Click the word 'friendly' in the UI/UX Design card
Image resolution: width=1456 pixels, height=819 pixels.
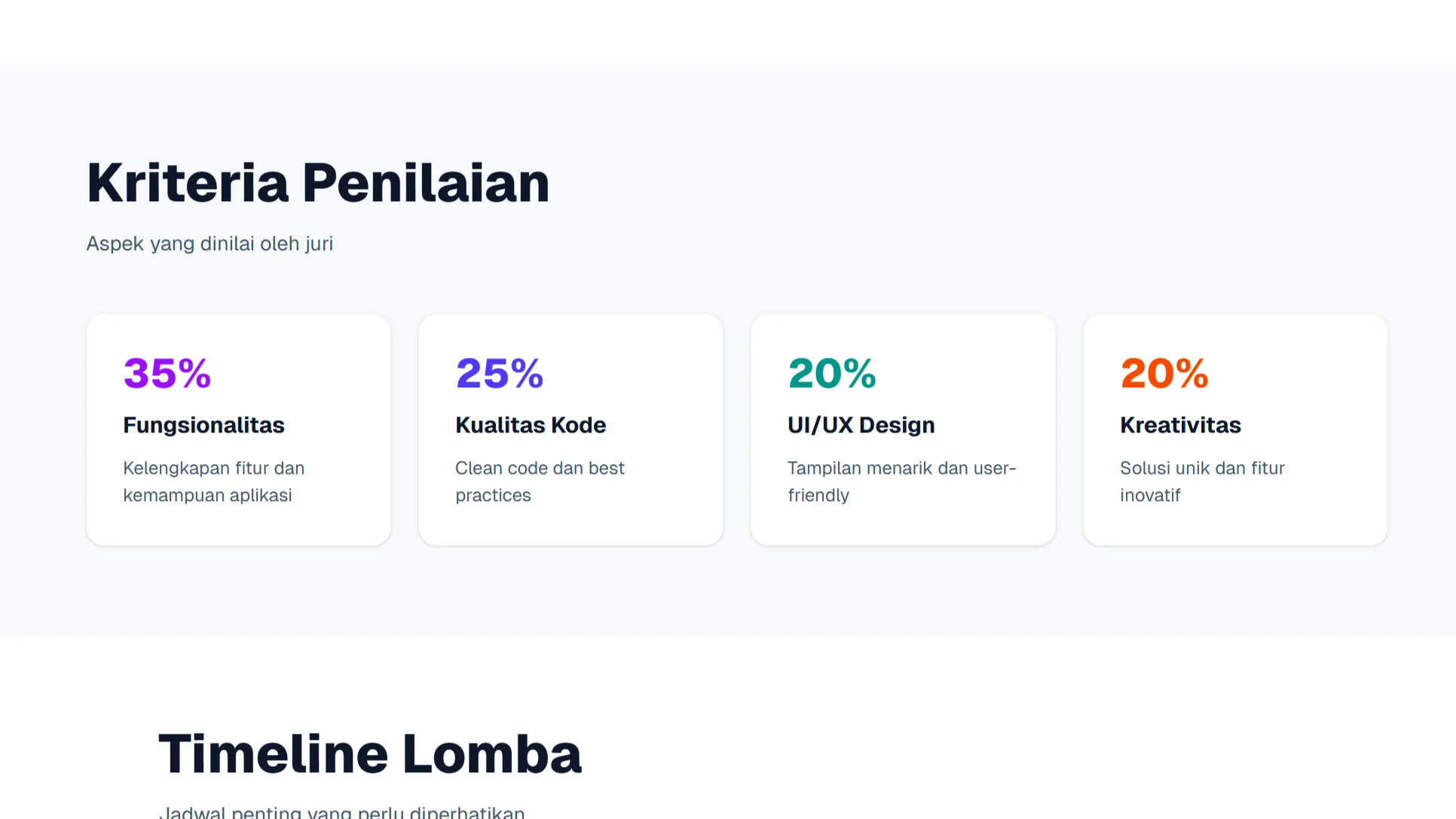tap(818, 496)
